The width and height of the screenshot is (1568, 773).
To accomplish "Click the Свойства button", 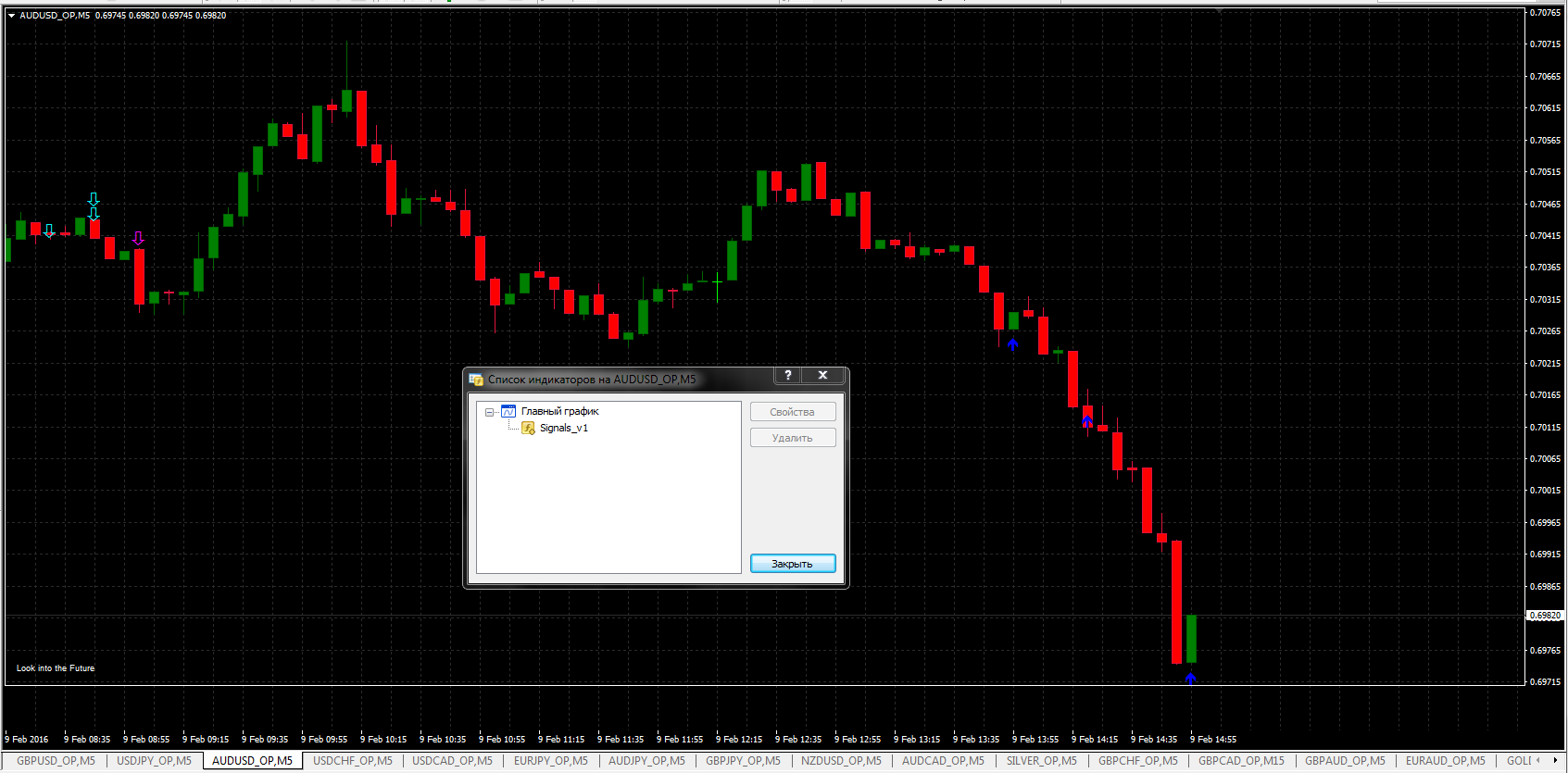I will (793, 412).
